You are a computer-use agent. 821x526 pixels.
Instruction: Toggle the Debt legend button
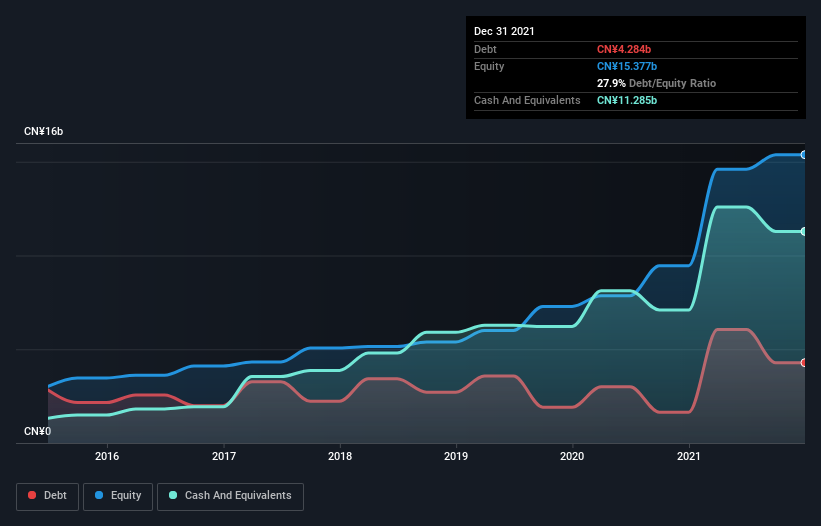pyautogui.click(x=48, y=496)
